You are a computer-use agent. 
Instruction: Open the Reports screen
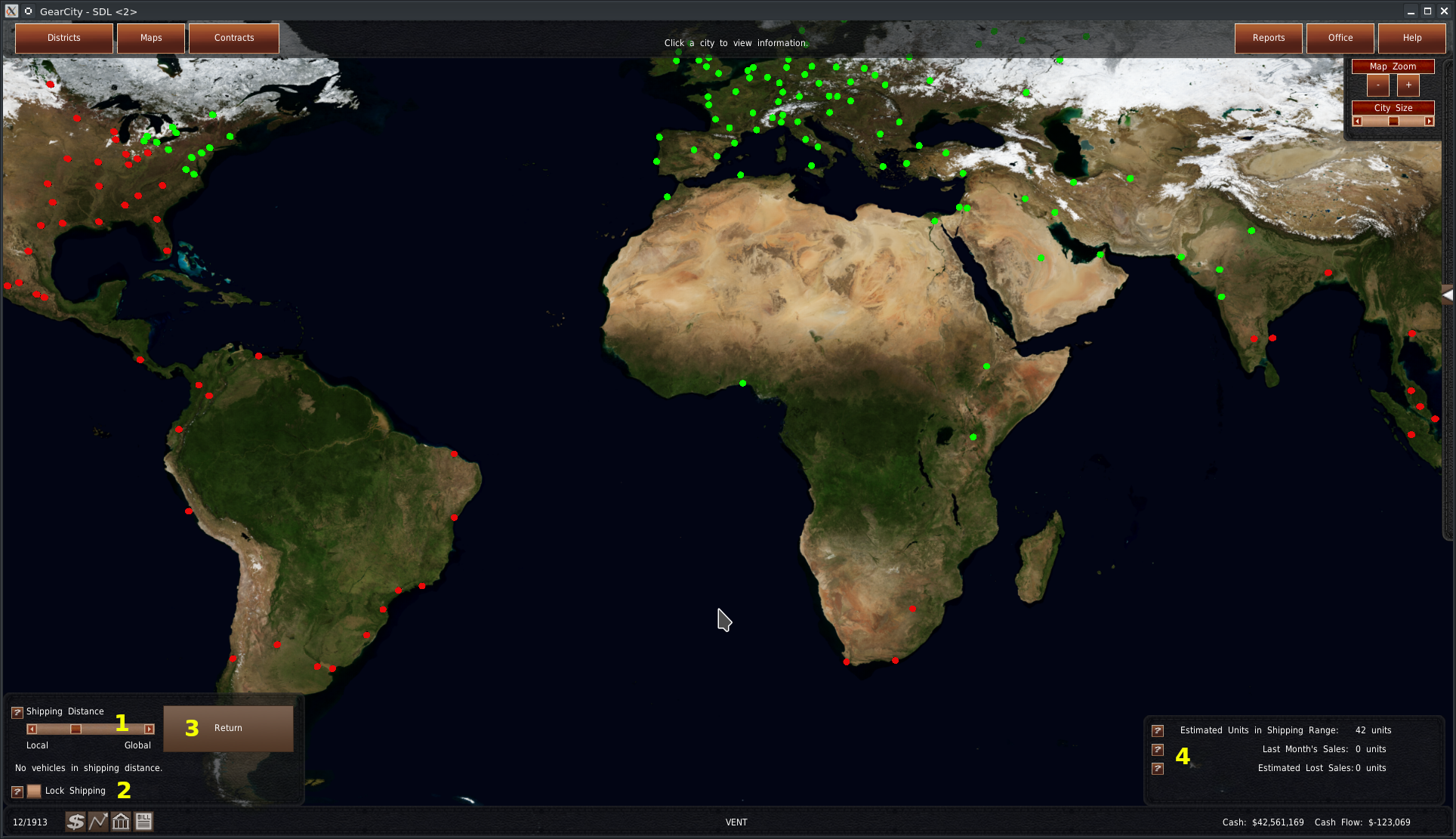(x=1268, y=38)
